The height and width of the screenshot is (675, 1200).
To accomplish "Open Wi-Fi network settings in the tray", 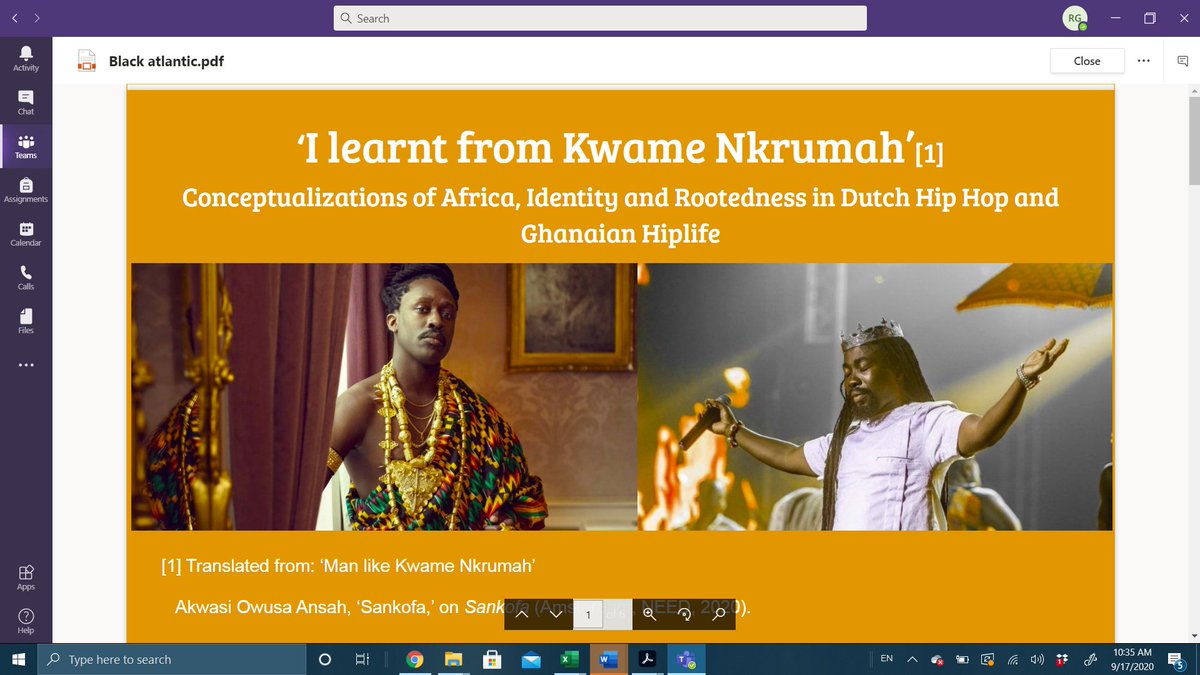I will pos(1012,659).
